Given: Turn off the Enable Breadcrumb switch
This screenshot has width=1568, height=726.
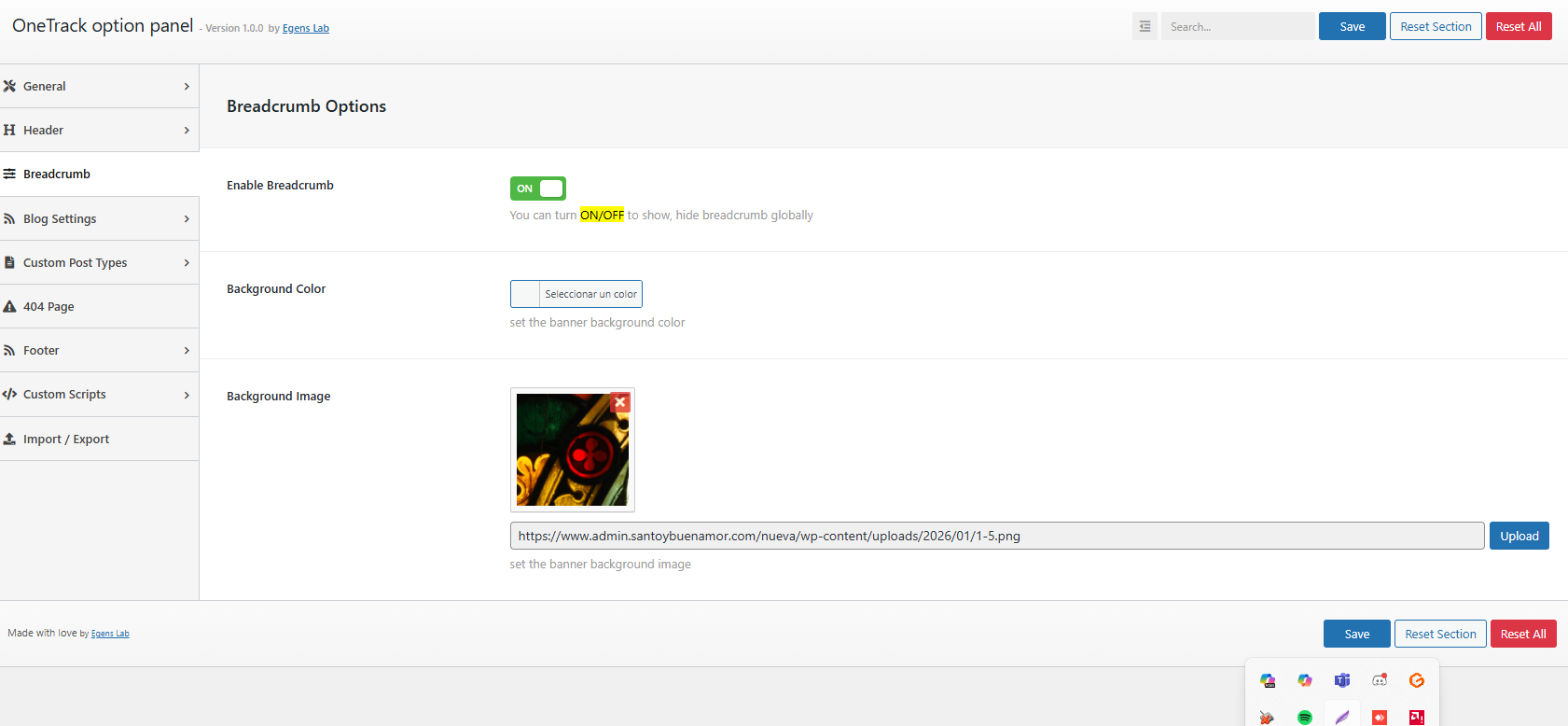Looking at the screenshot, I should (538, 188).
